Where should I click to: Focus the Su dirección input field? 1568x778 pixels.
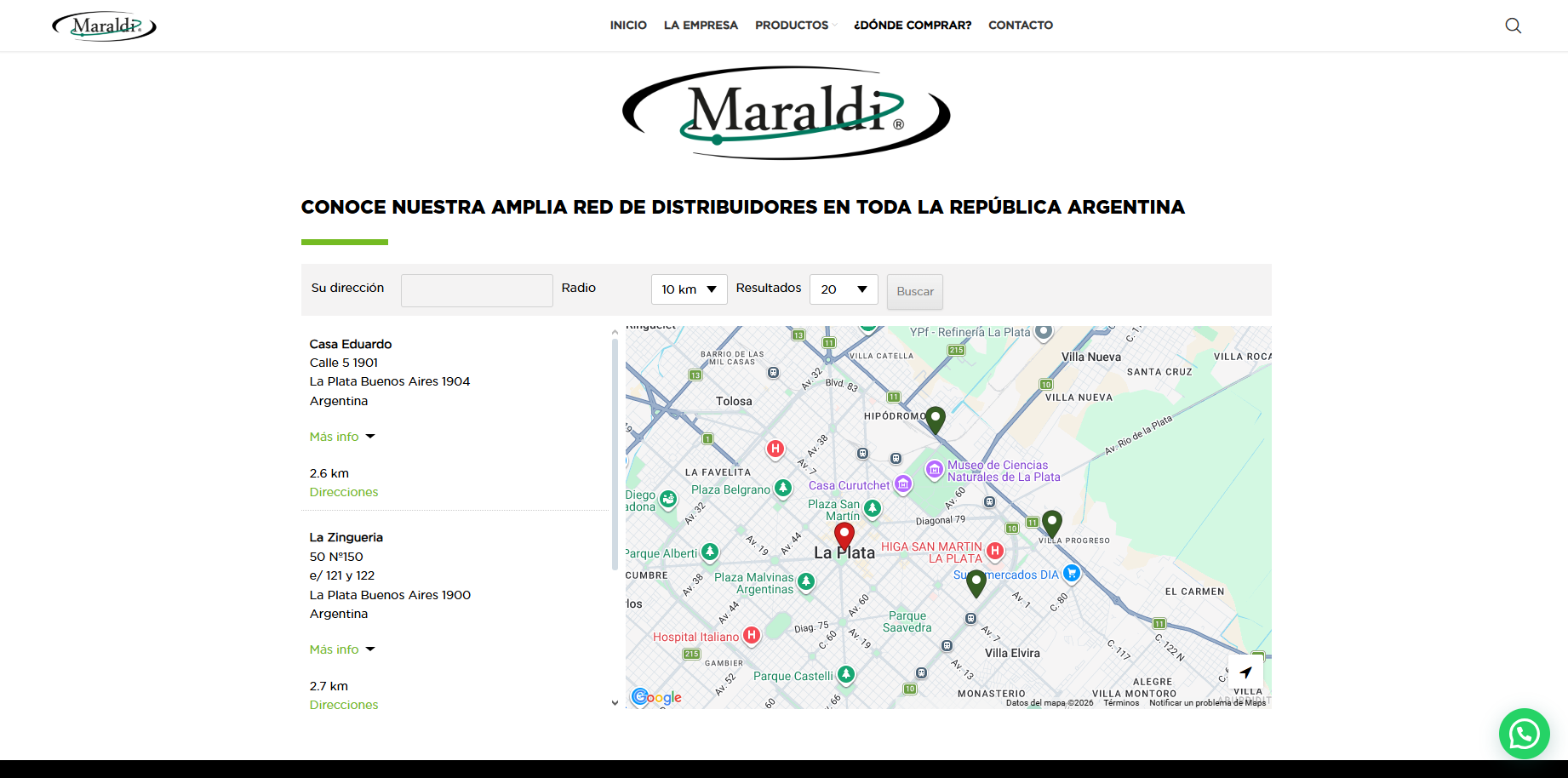(477, 290)
